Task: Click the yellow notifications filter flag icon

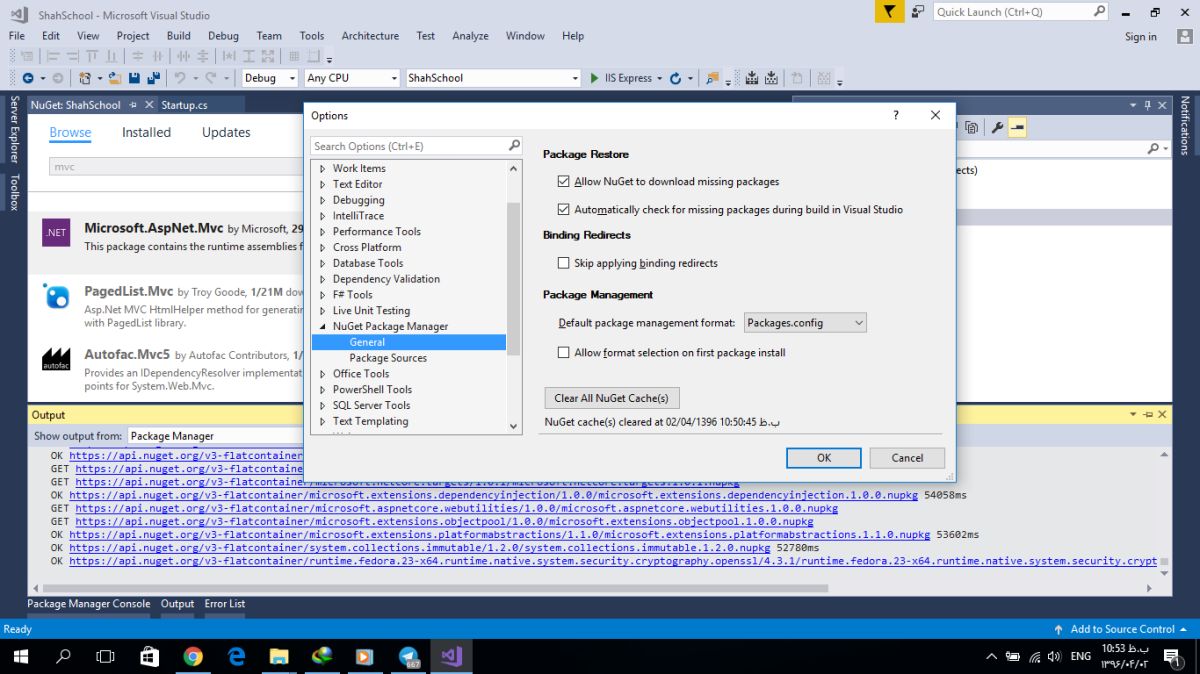Action: pos(889,12)
